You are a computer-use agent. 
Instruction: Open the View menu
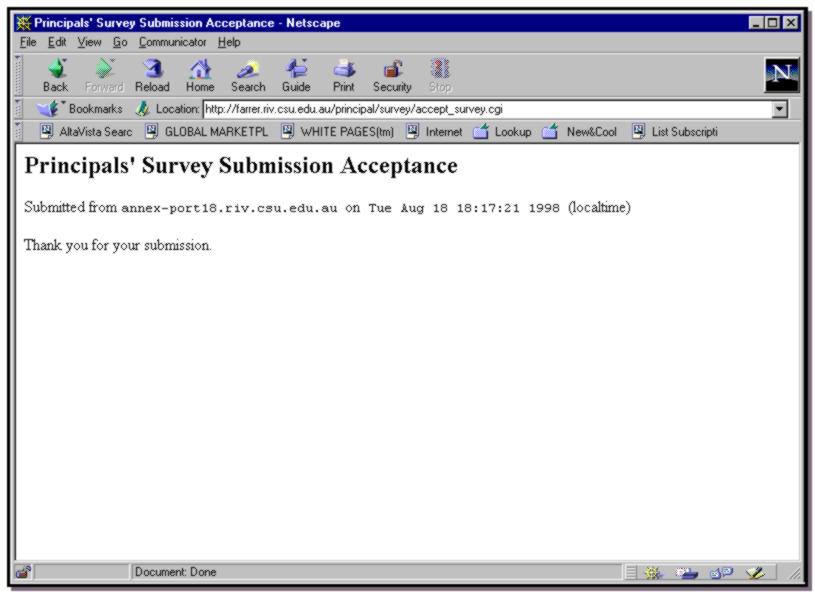click(x=89, y=42)
